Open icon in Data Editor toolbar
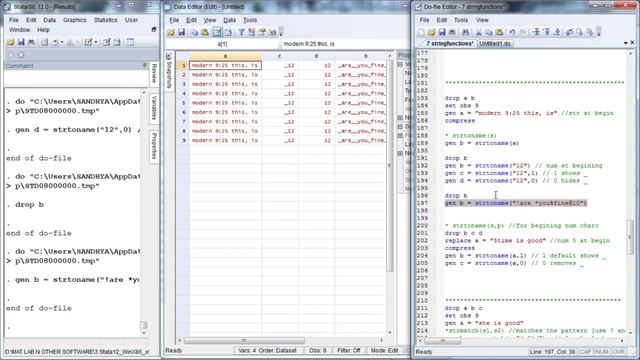The height and width of the screenshot is (360, 640). (x=171, y=32)
